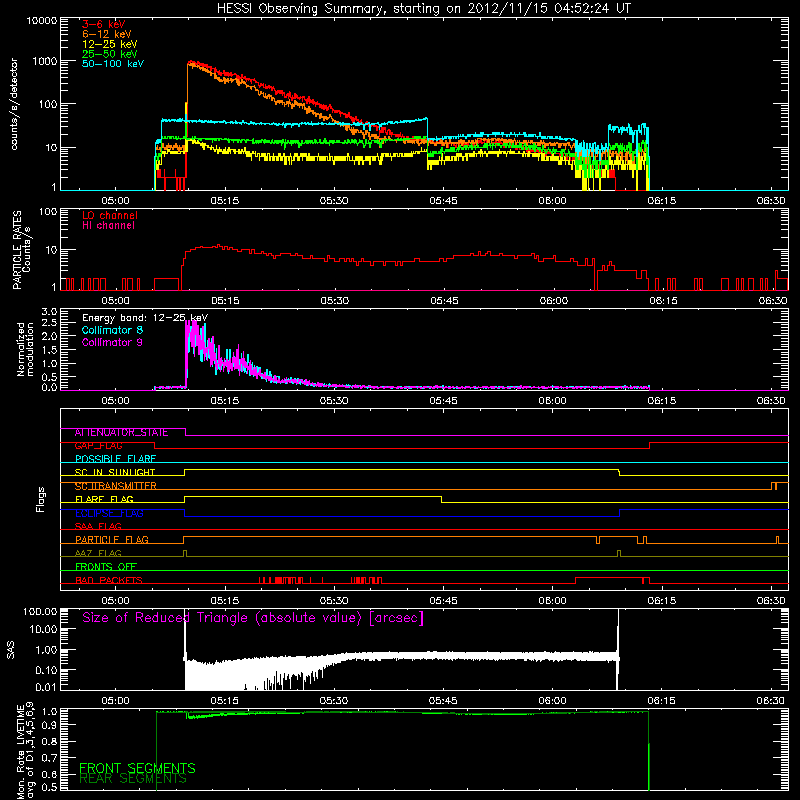Click the magenta Collimator 9 modulation peak

(194, 327)
